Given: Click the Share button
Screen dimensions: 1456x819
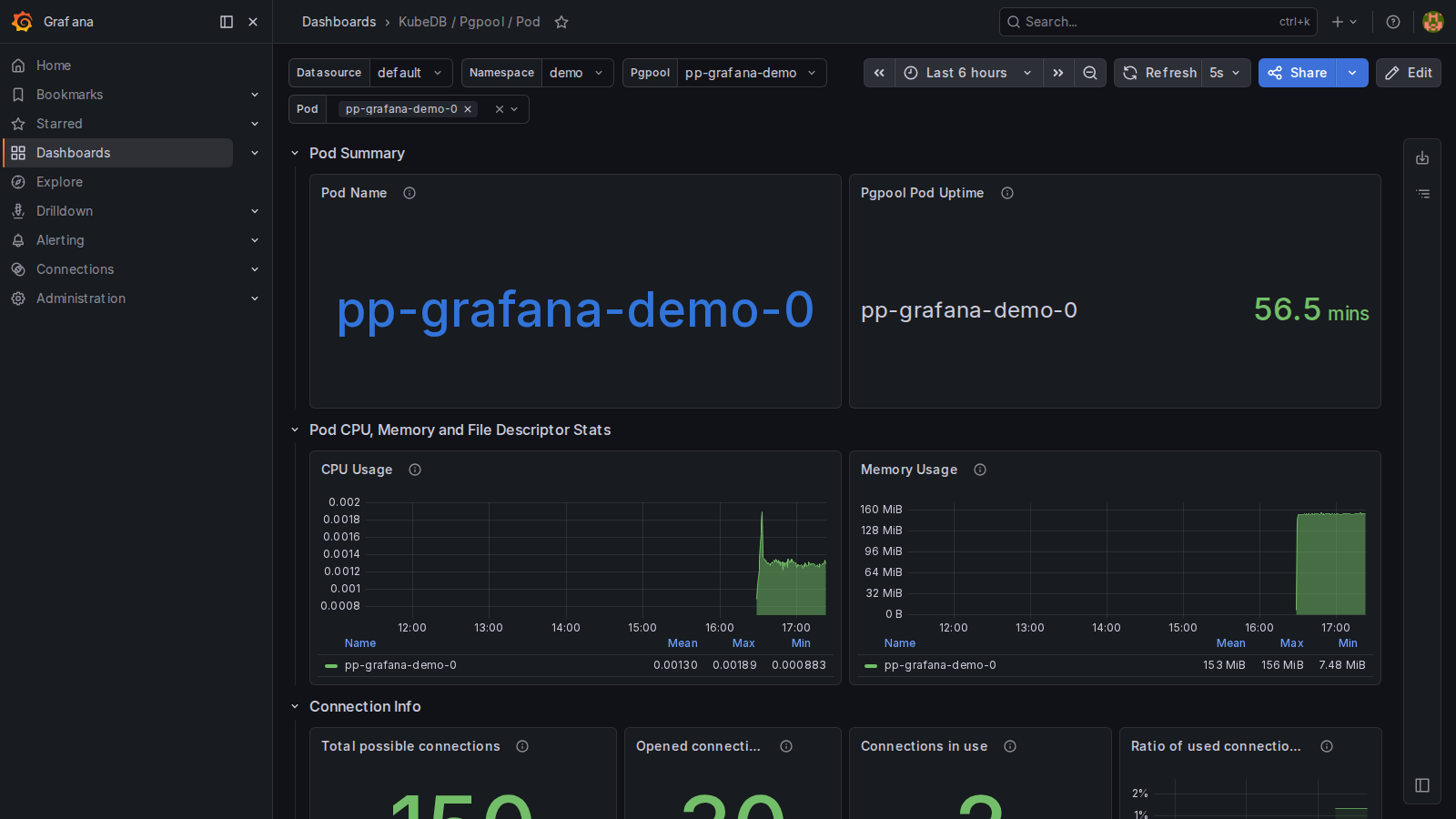Looking at the screenshot, I should coord(1298,73).
